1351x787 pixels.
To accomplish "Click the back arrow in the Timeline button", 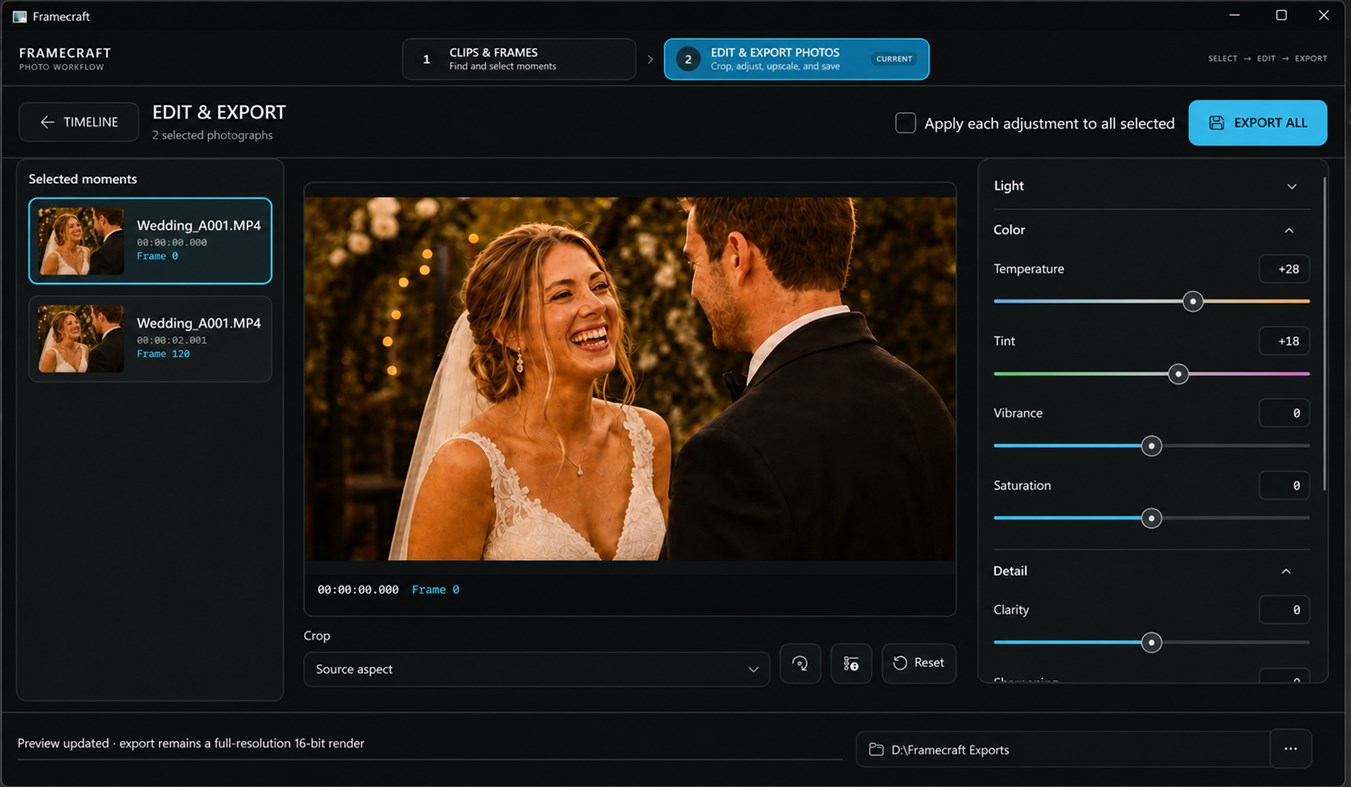I will (x=47, y=122).
